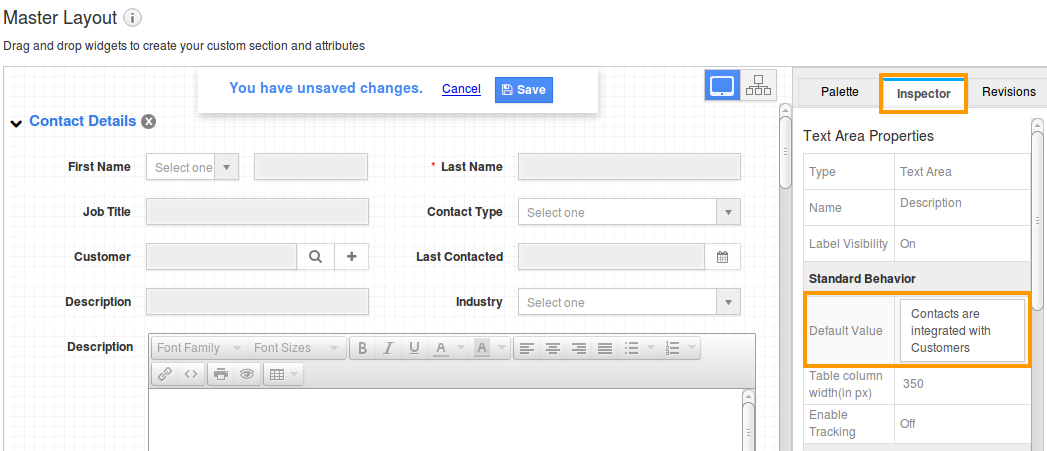1047x451 pixels.
Task: Insert a link in editor
Action: pos(164,374)
